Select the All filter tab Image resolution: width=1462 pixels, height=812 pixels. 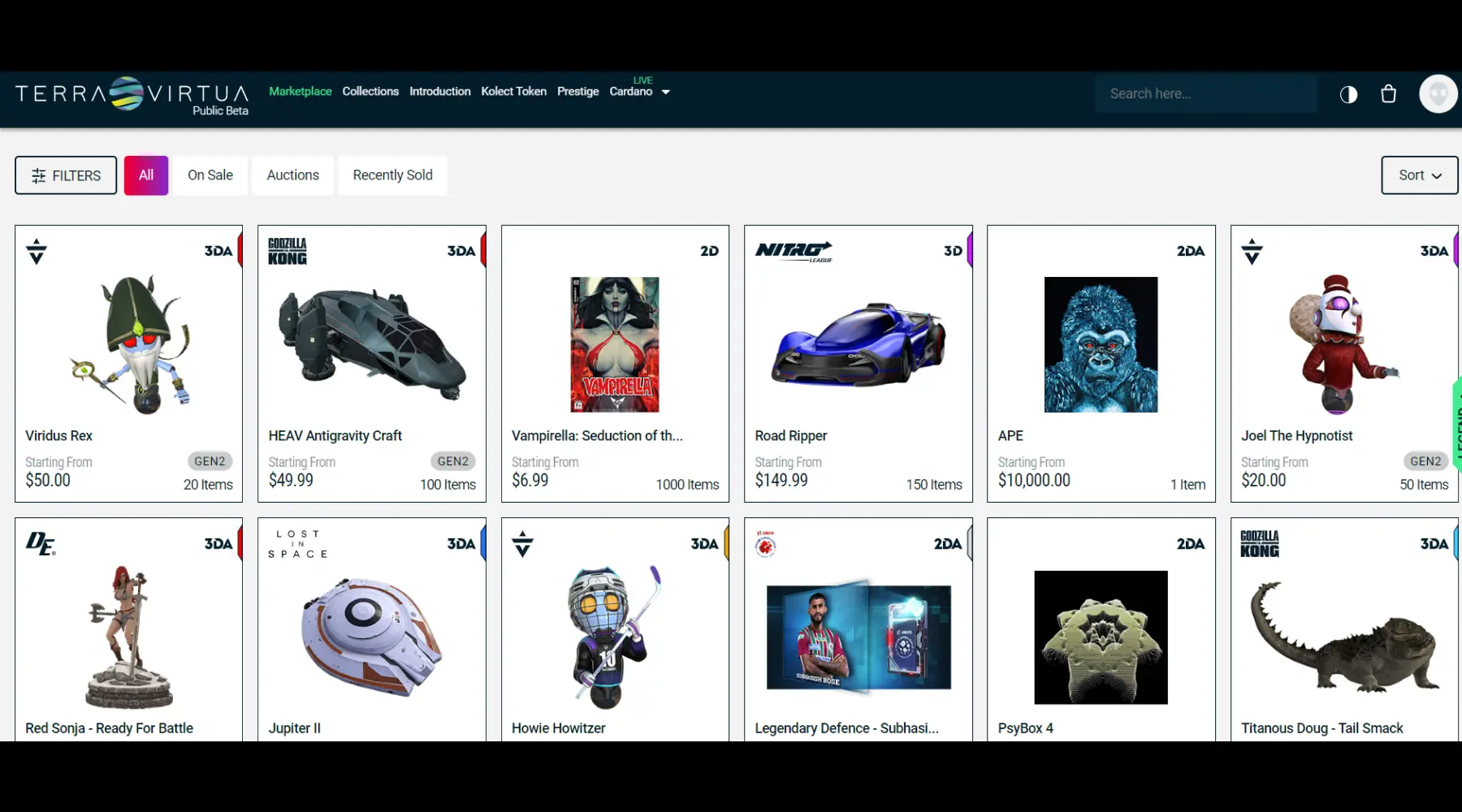point(146,175)
